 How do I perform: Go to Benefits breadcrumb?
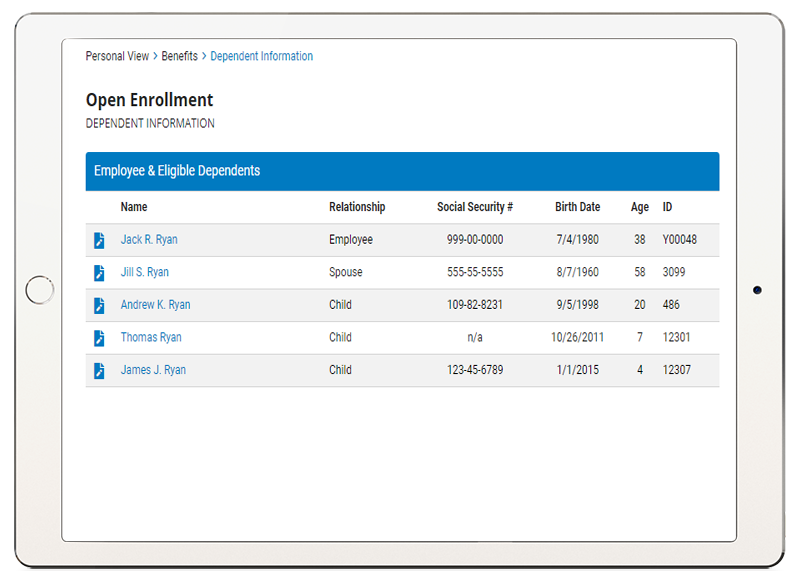click(x=180, y=56)
